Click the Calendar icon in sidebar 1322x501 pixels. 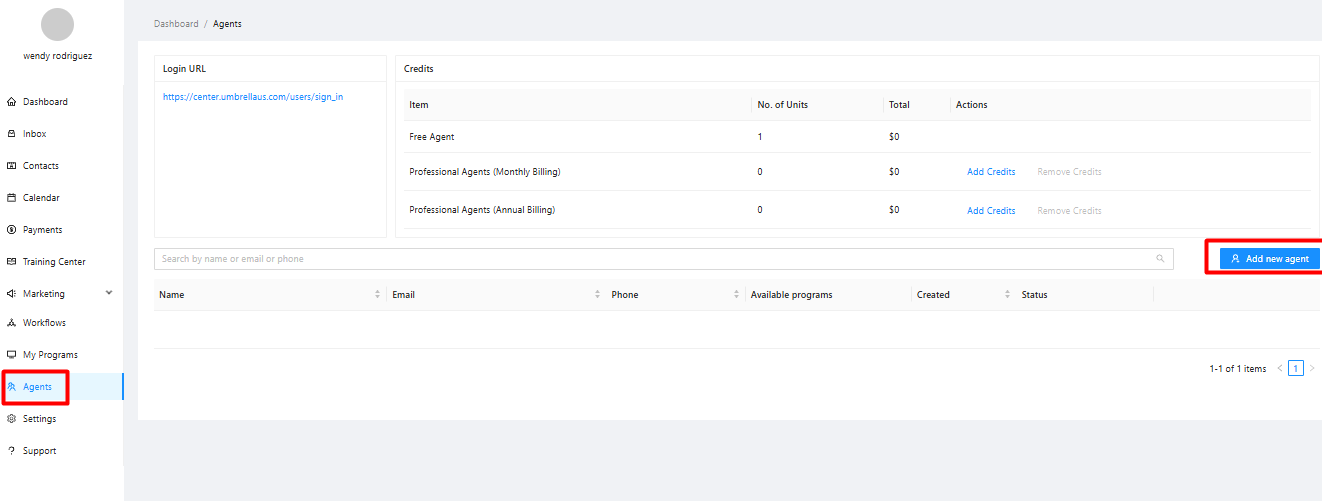pos(11,198)
